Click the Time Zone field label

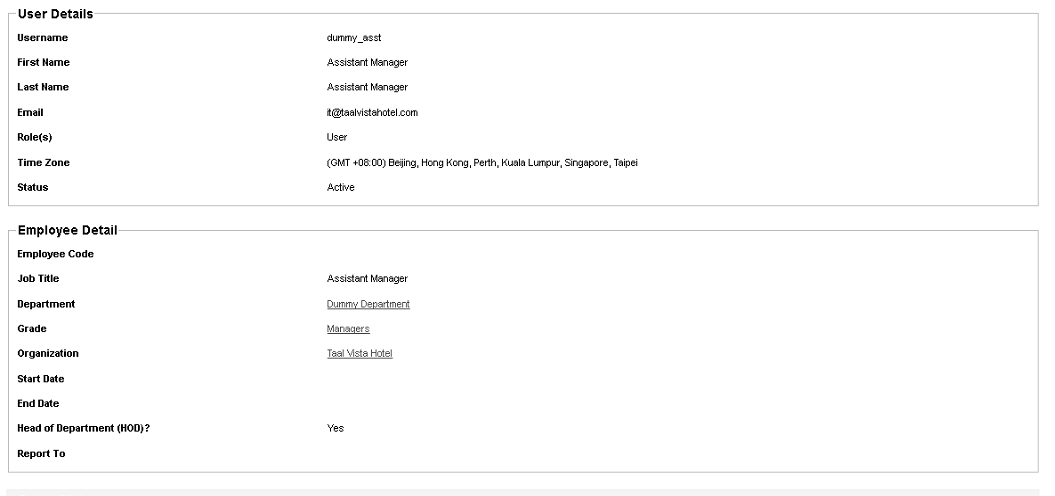click(x=43, y=163)
